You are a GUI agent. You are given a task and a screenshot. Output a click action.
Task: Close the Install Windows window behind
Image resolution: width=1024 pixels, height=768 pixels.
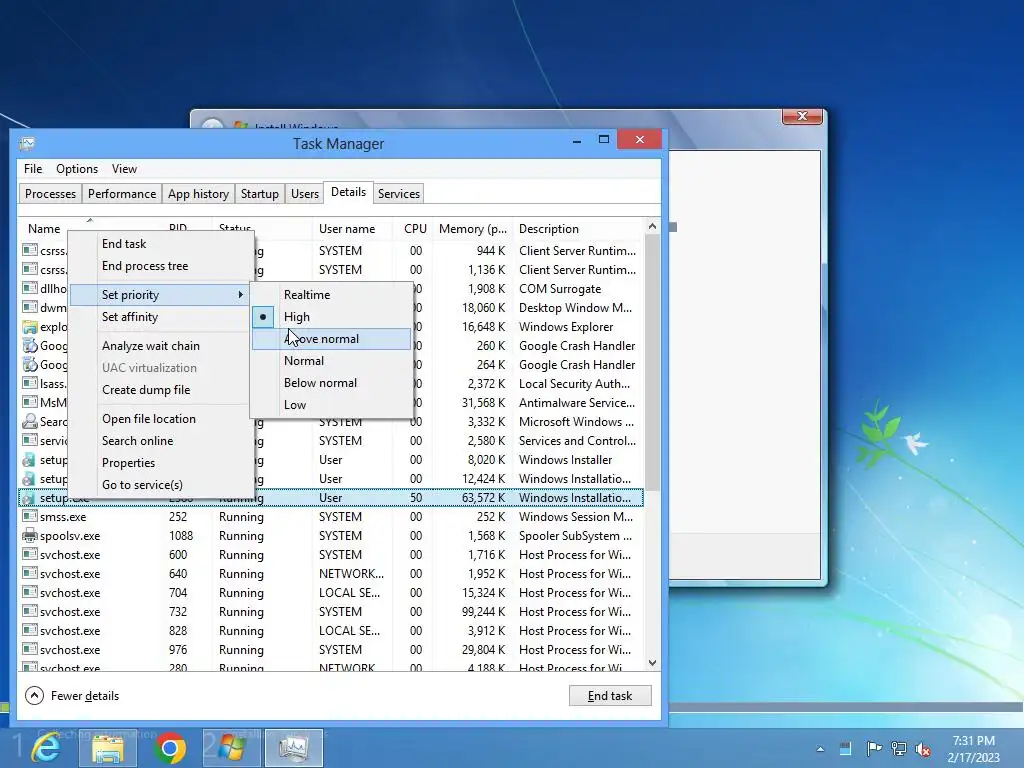(803, 116)
